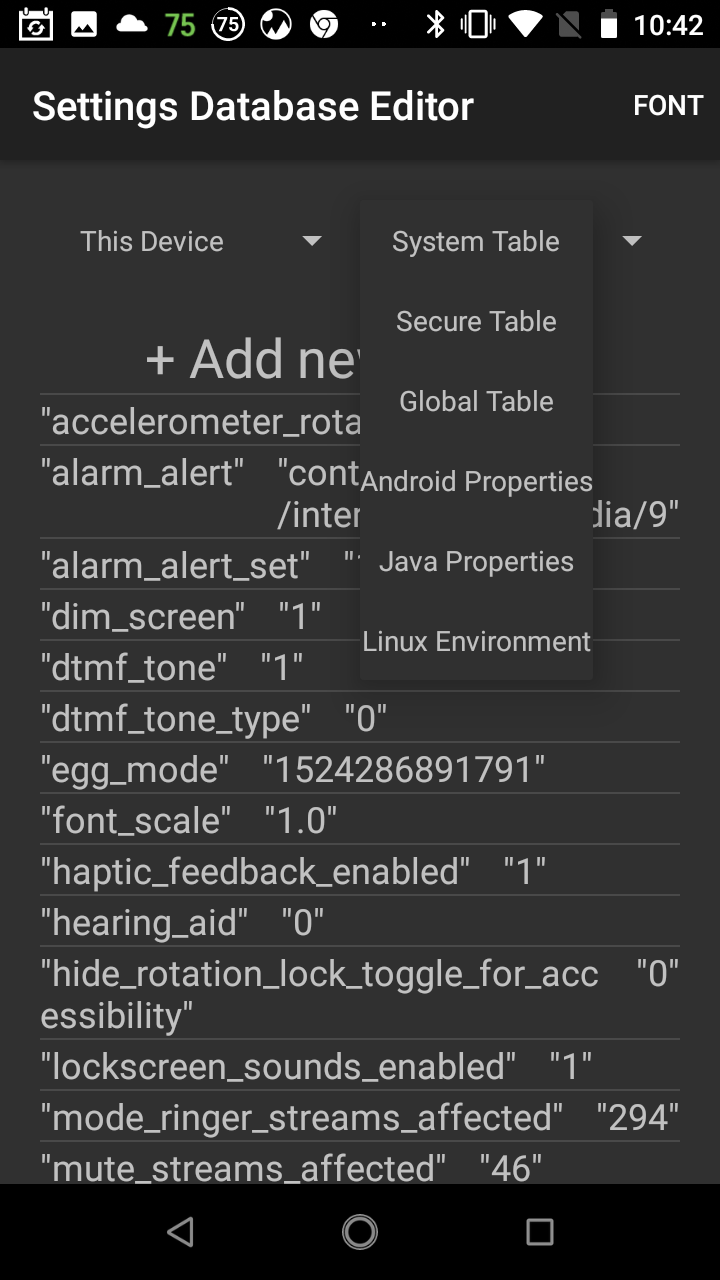
Task: Tap the table selector dropdown arrow
Action: pos(633,240)
